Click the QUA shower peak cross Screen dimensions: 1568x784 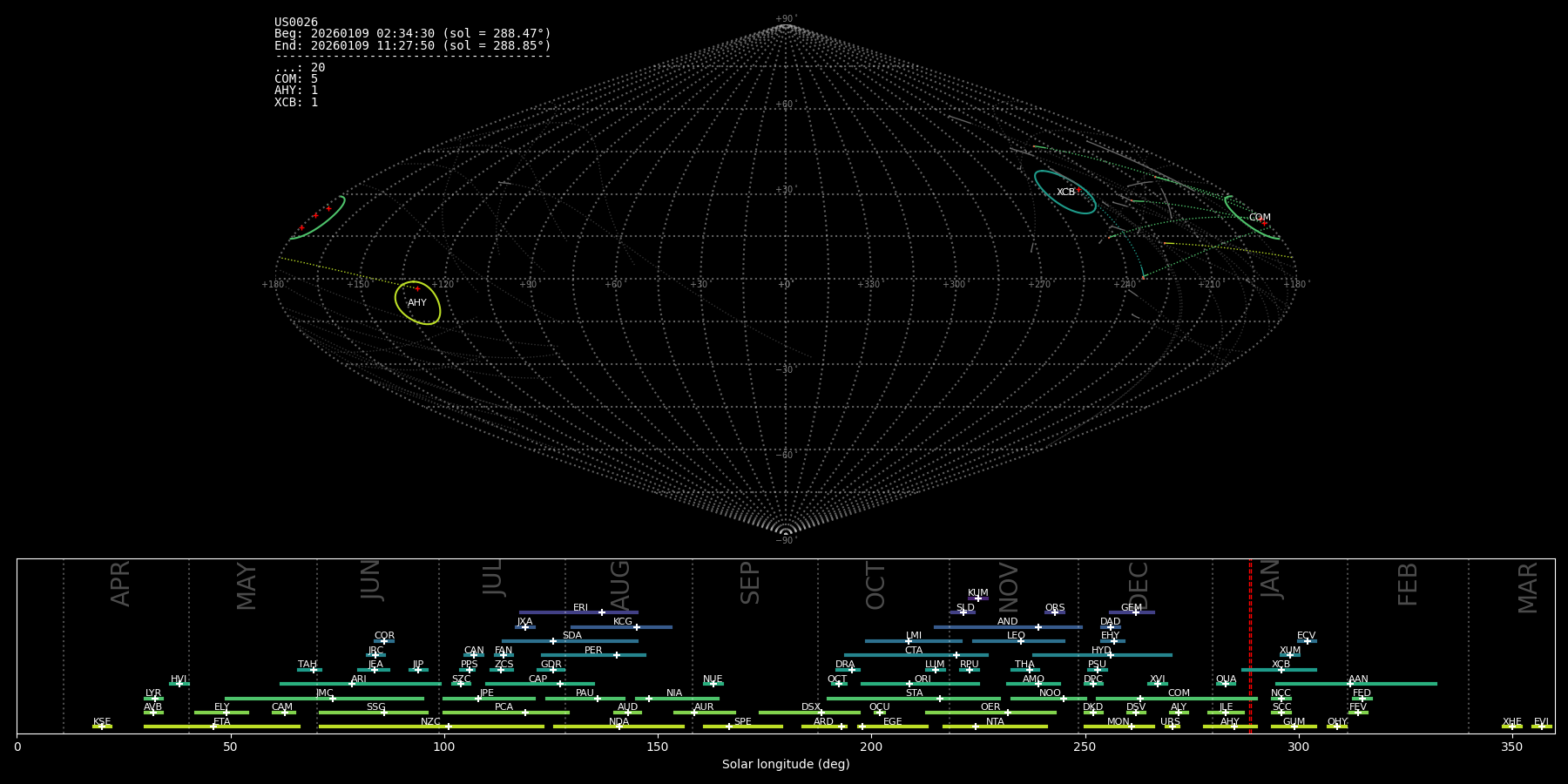coord(1226,684)
